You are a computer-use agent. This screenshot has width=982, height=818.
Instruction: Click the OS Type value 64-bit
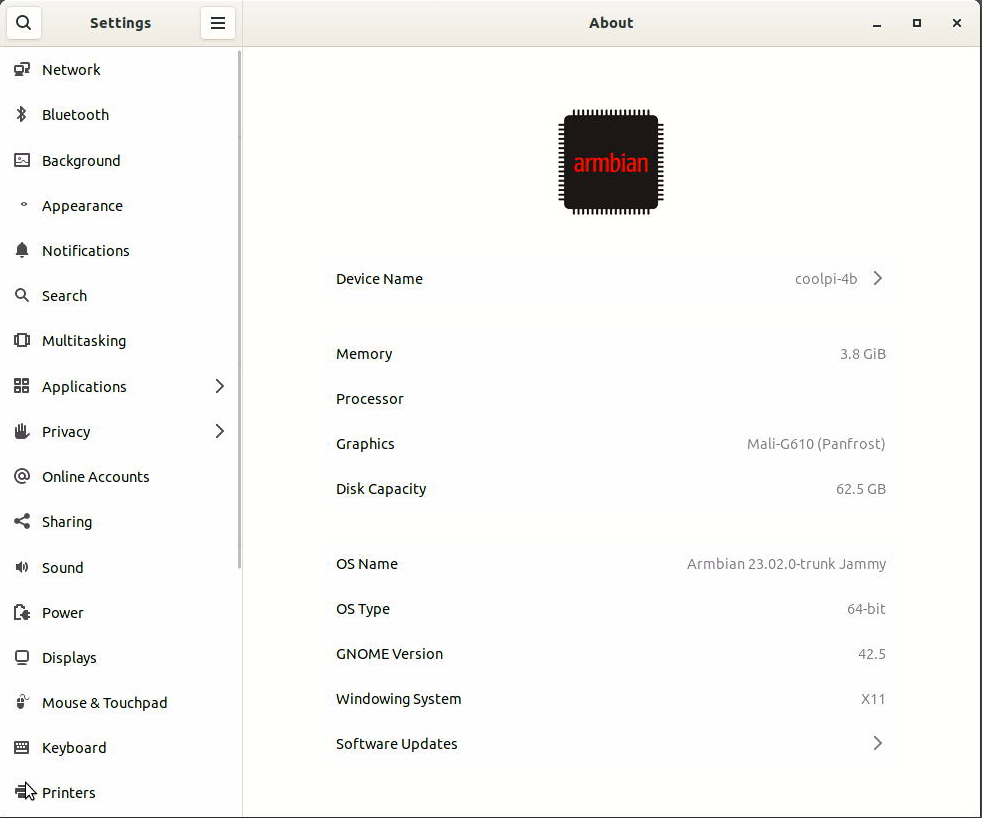click(866, 609)
